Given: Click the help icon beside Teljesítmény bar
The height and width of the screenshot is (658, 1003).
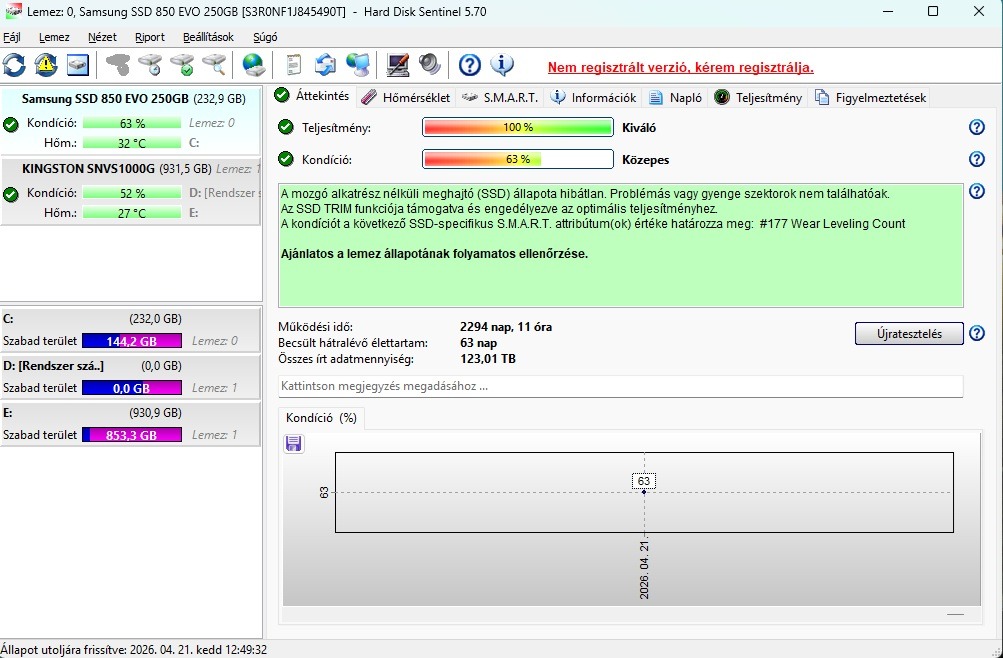Looking at the screenshot, I should [x=977, y=127].
